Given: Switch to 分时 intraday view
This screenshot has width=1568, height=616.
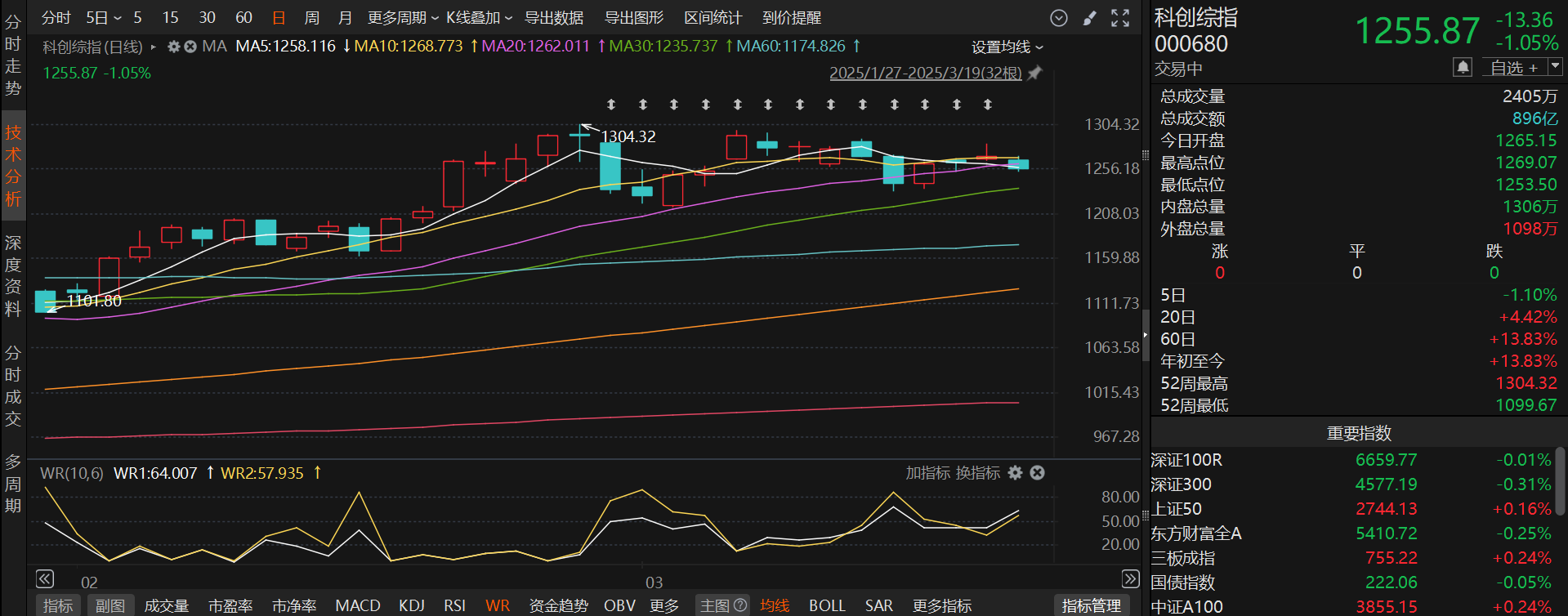Looking at the screenshot, I should (56, 17).
